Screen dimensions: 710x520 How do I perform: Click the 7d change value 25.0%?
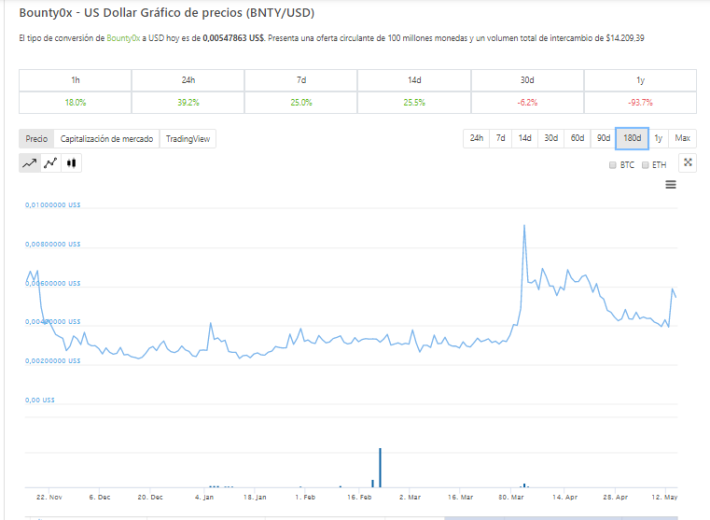click(301, 102)
